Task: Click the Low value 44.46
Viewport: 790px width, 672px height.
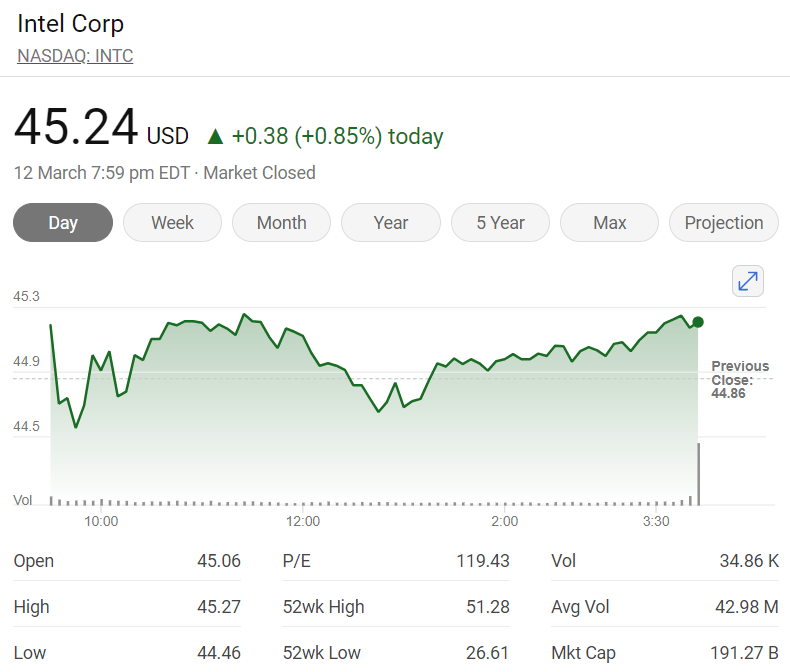Action: click(219, 653)
